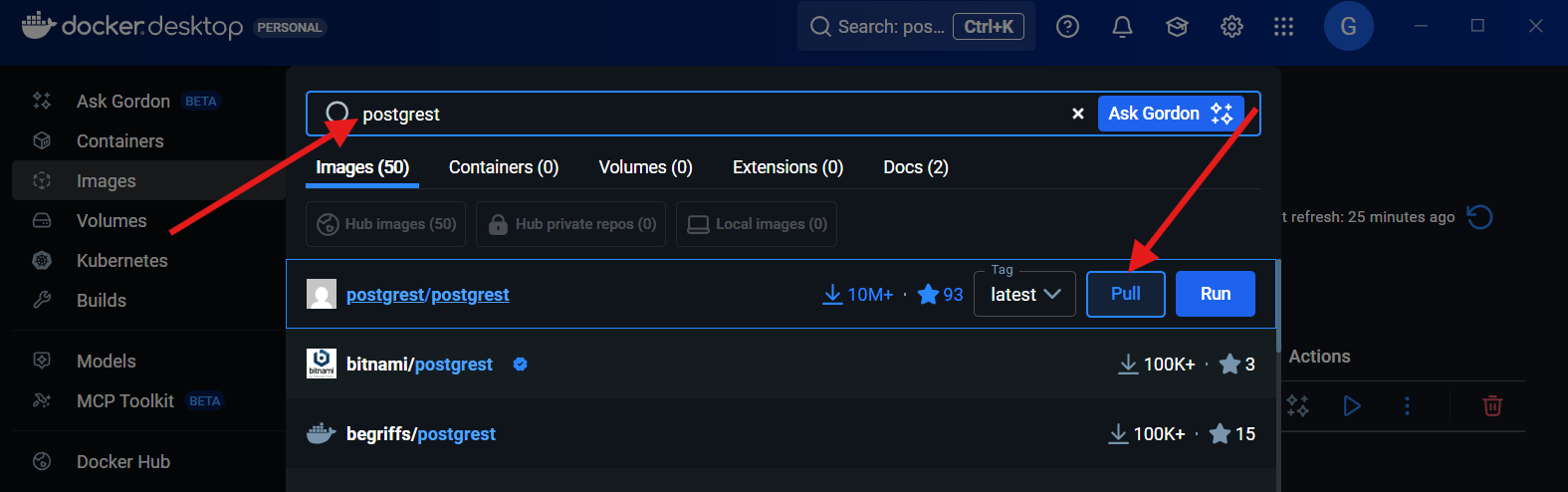This screenshot has height=492, width=1568.
Task: Click the top bar search field
Action: coord(916,26)
